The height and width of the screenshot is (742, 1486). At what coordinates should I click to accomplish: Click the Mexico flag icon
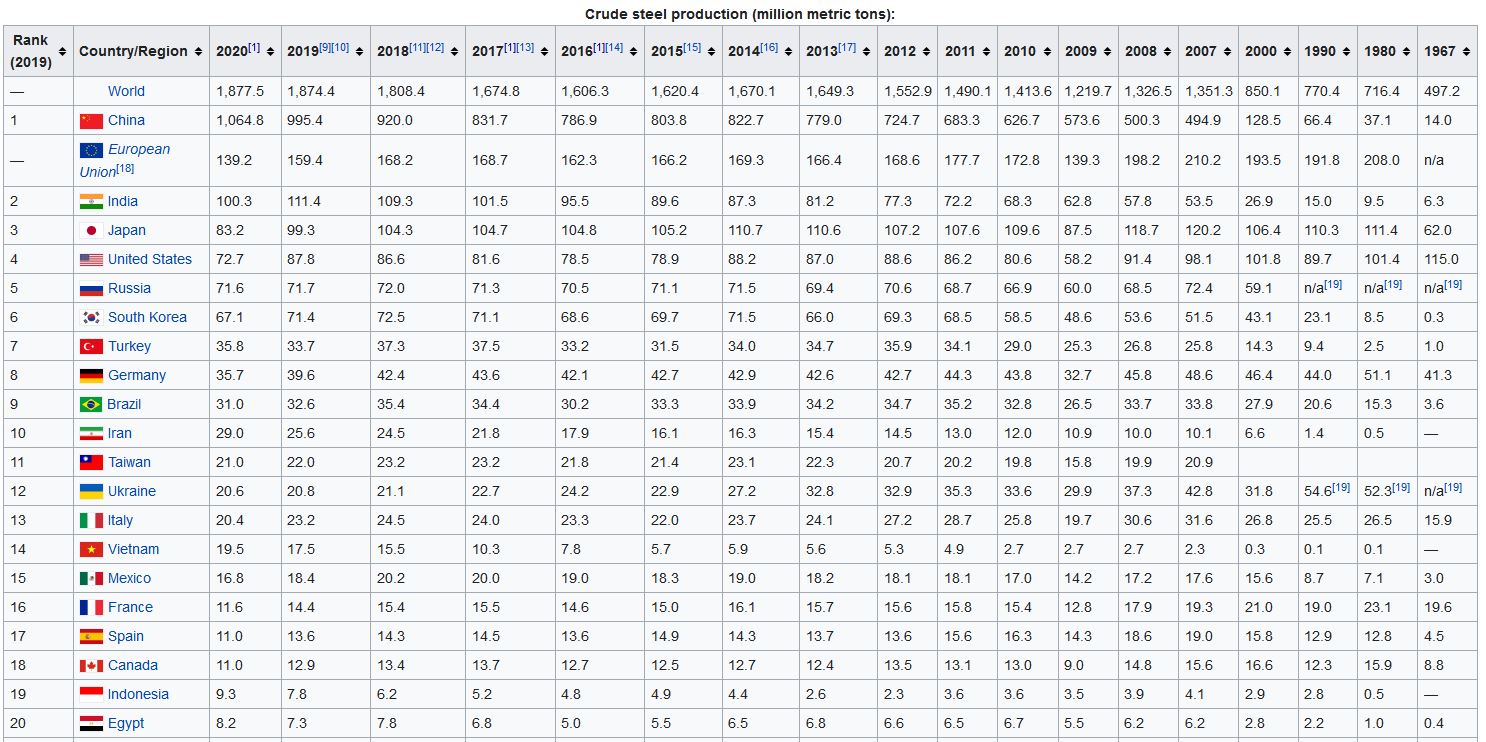[x=92, y=579]
